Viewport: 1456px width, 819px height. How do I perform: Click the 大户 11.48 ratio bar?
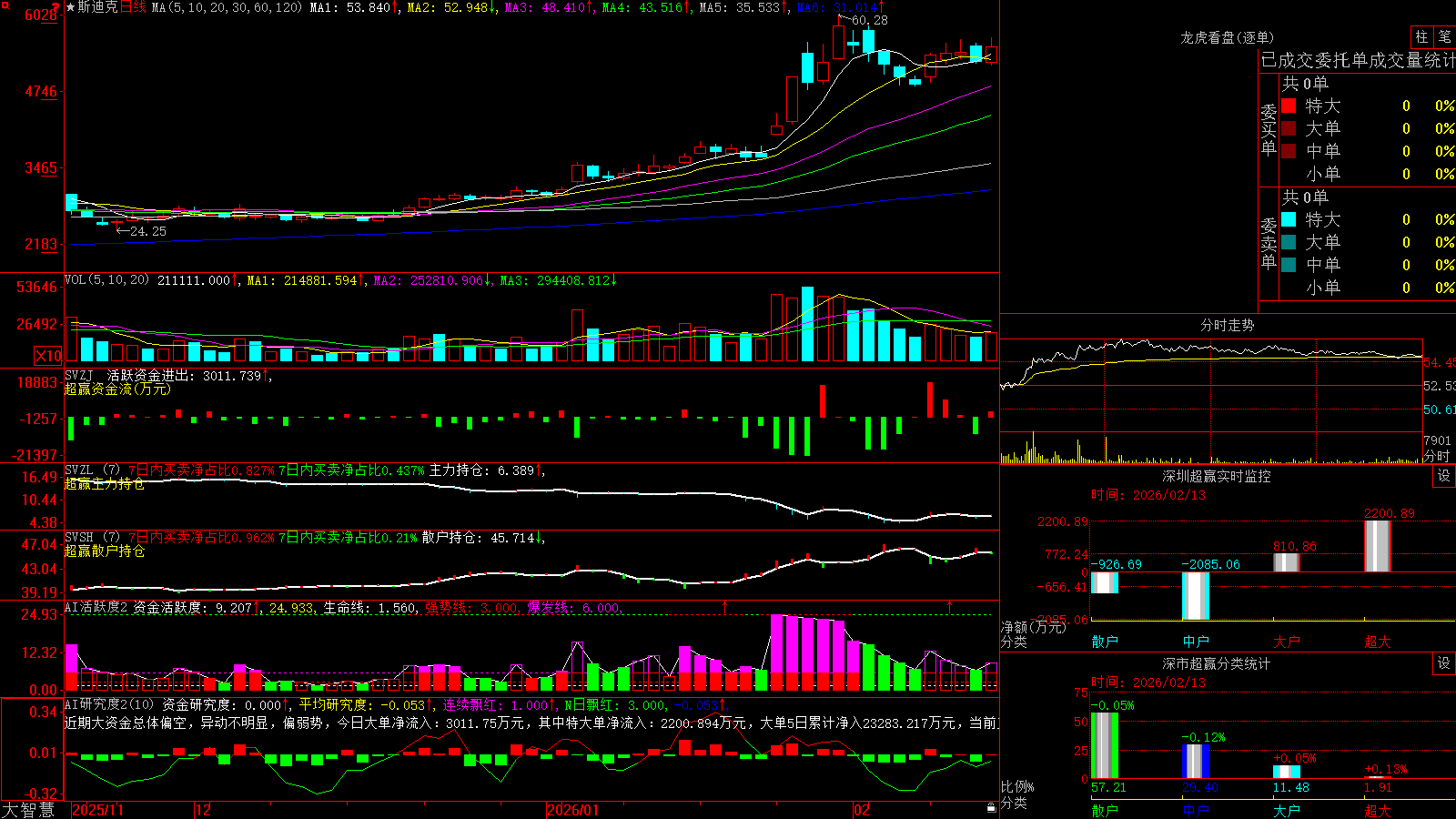click(x=1287, y=773)
